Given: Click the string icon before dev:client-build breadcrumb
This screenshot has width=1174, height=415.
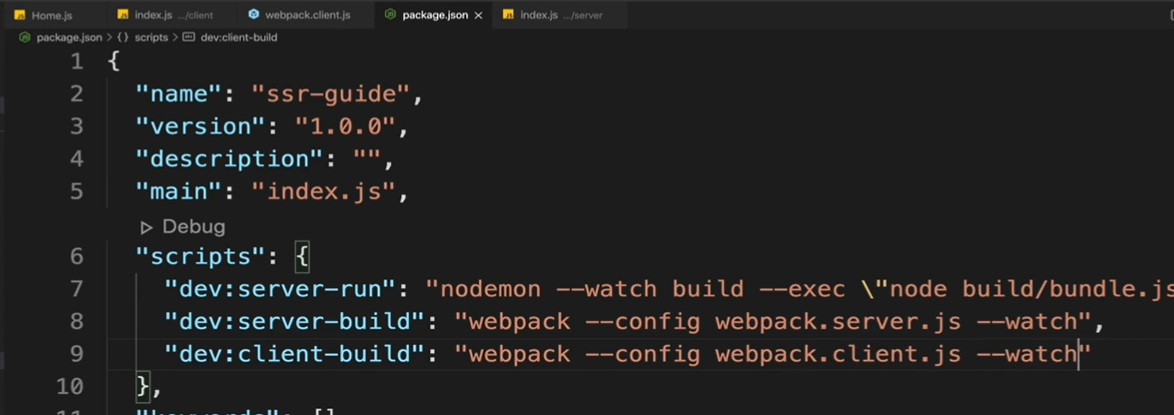Looking at the screenshot, I should 189,37.
